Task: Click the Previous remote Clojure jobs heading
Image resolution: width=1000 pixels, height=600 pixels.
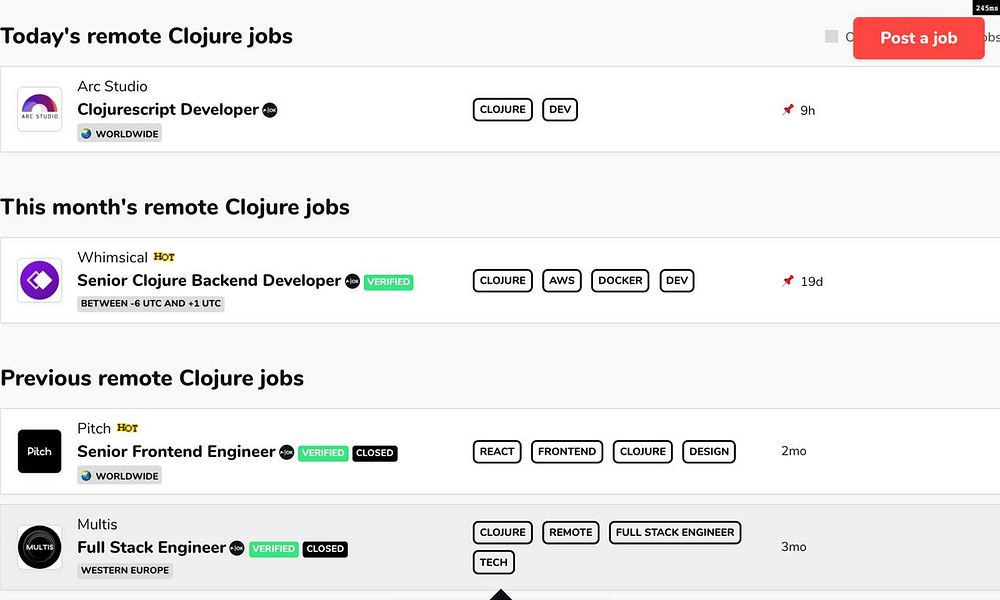Action: 152,378
